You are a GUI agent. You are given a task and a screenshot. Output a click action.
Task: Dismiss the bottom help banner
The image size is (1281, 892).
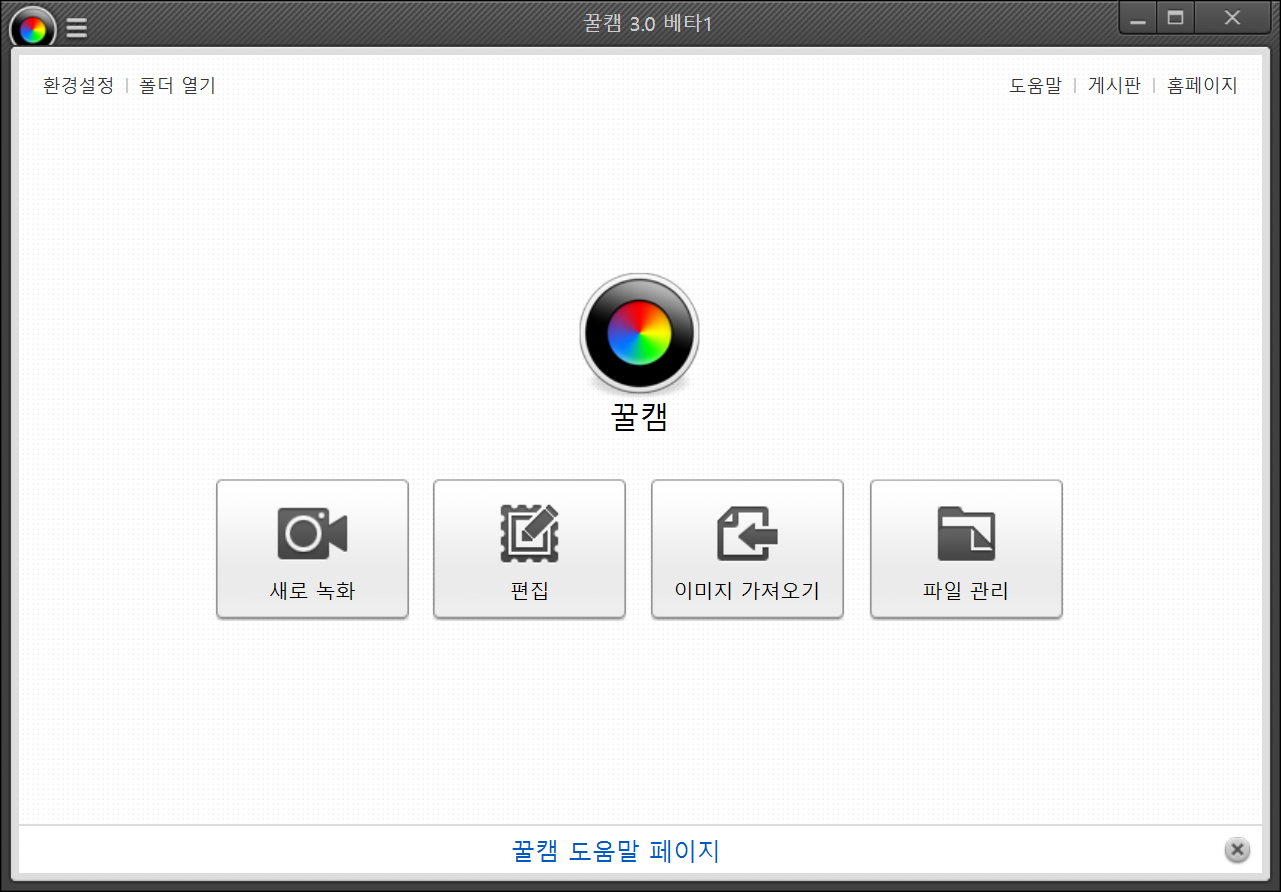coord(1237,850)
